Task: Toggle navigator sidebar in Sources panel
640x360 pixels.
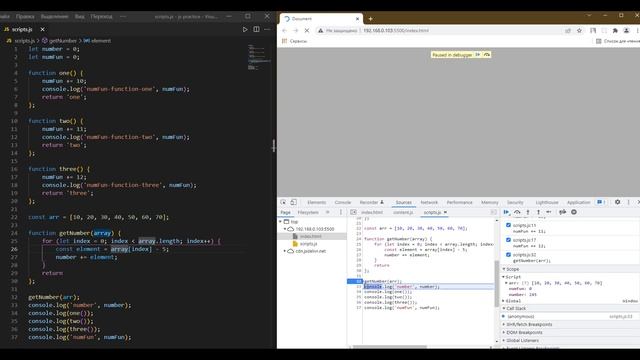Action: [353, 212]
